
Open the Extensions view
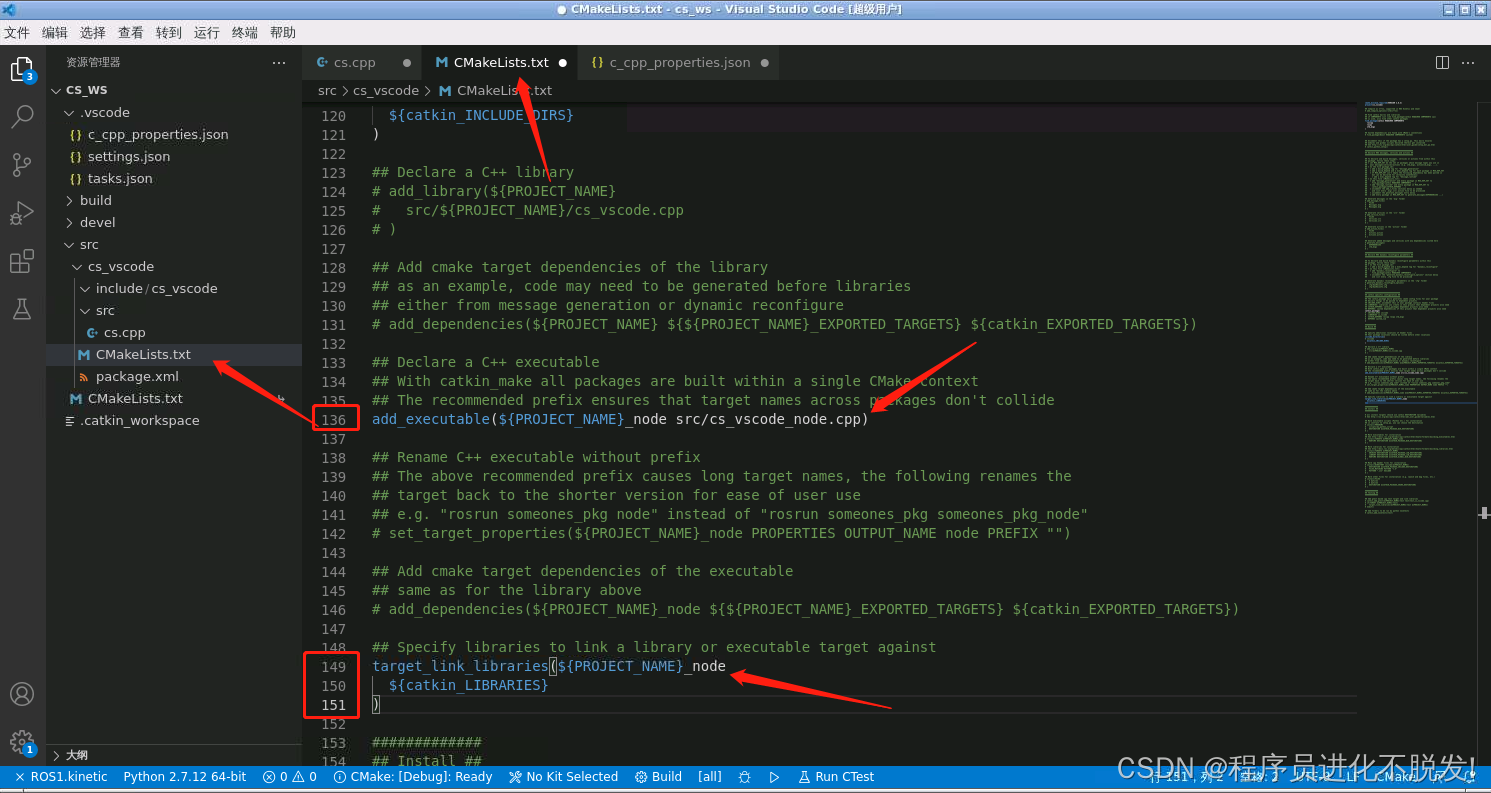pos(22,261)
